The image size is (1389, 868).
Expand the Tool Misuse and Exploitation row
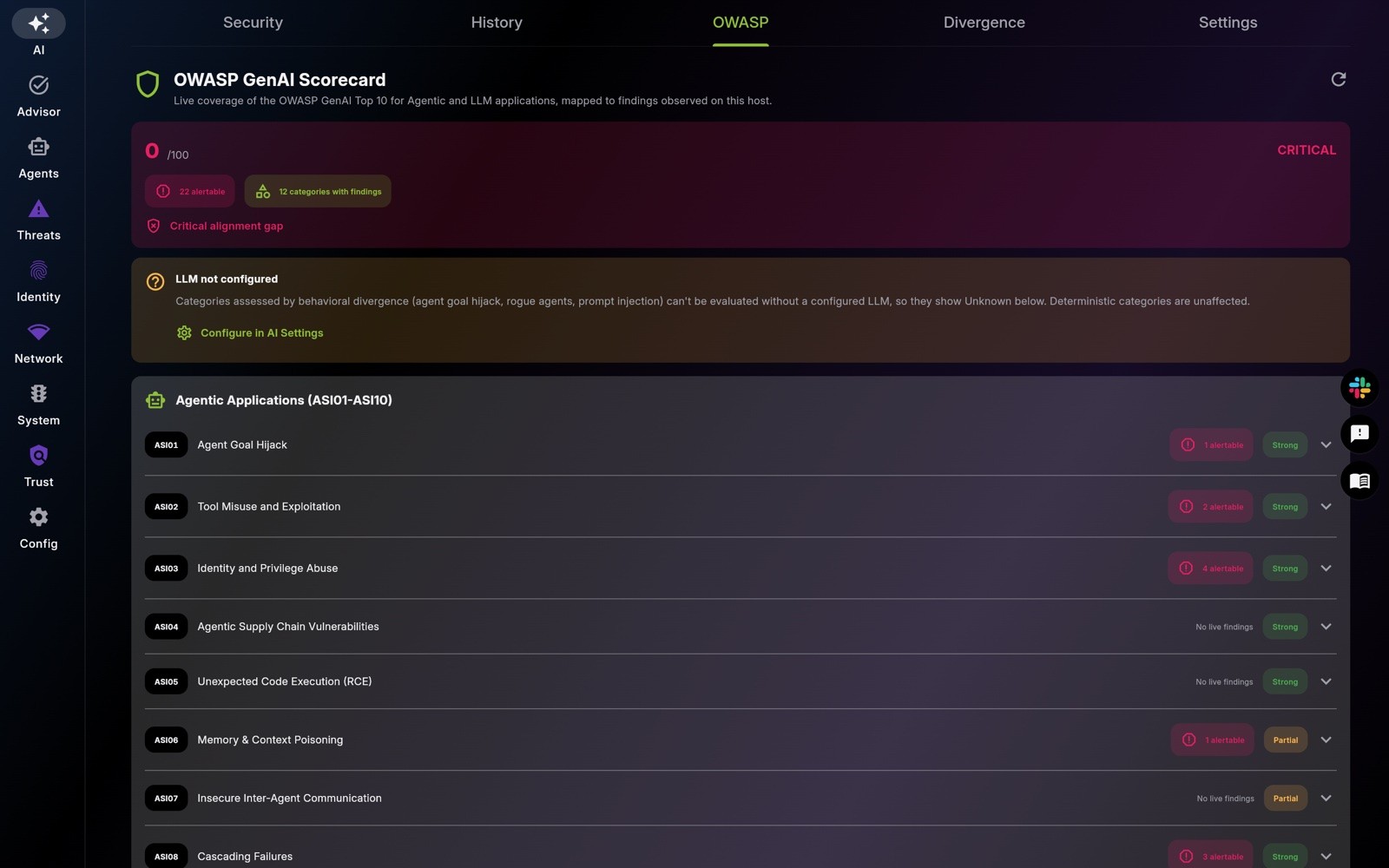point(1326,506)
